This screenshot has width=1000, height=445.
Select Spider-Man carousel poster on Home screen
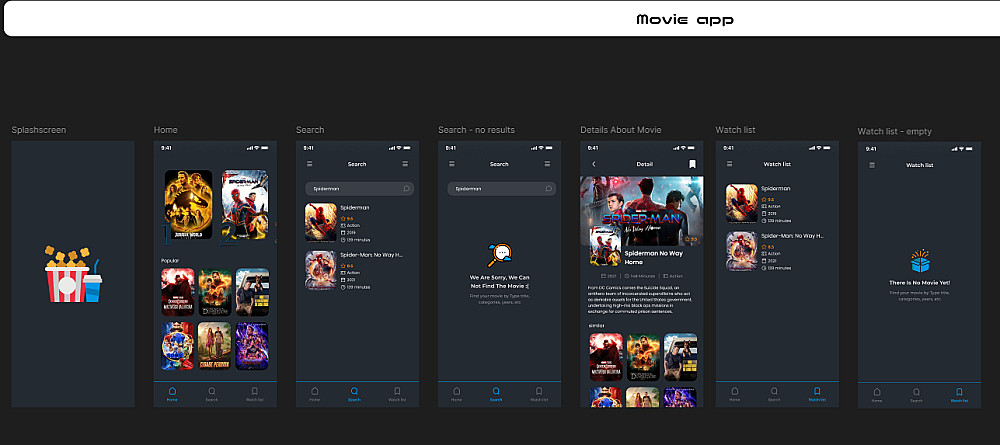coord(245,205)
